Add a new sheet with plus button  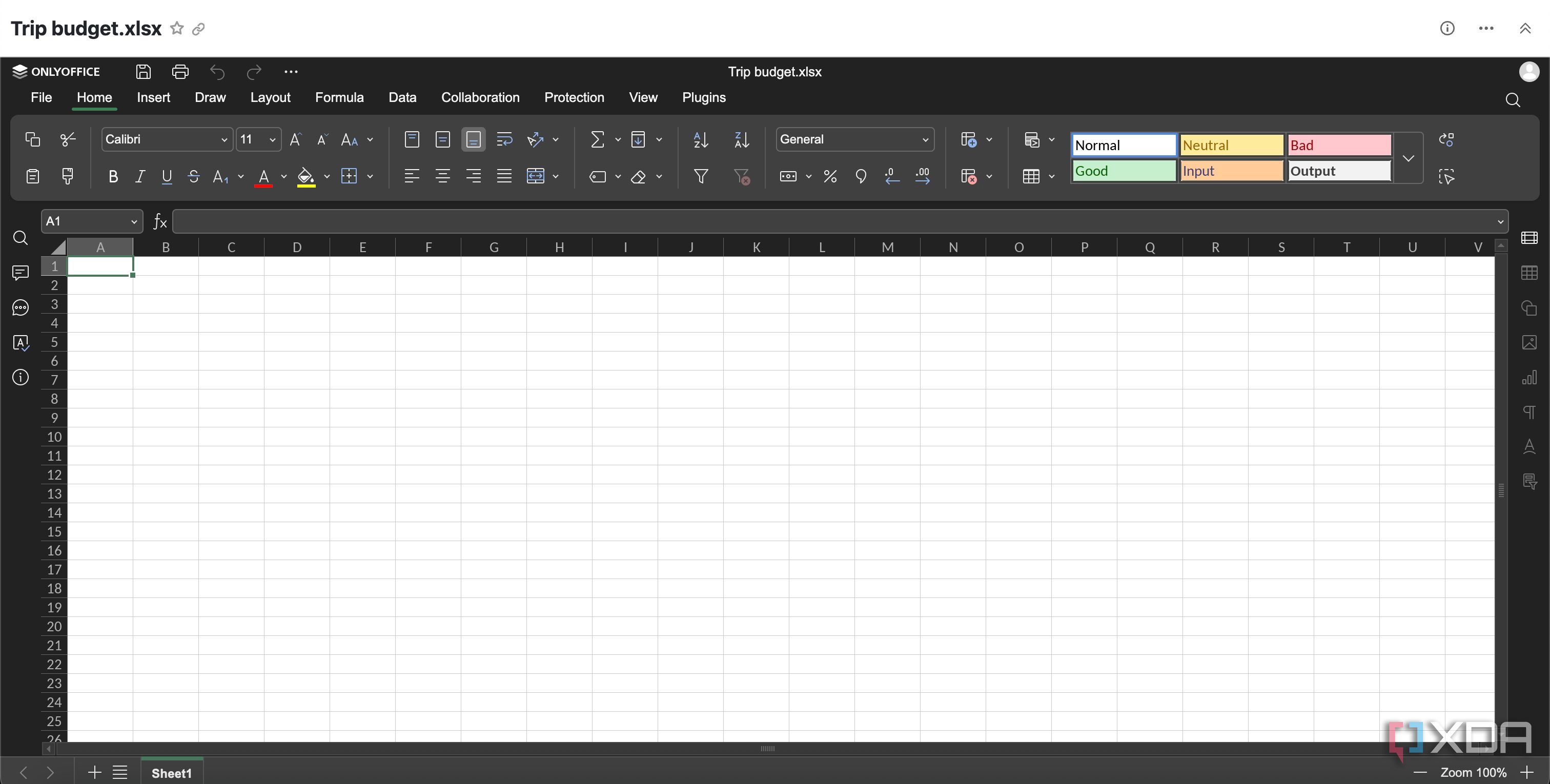click(94, 772)
